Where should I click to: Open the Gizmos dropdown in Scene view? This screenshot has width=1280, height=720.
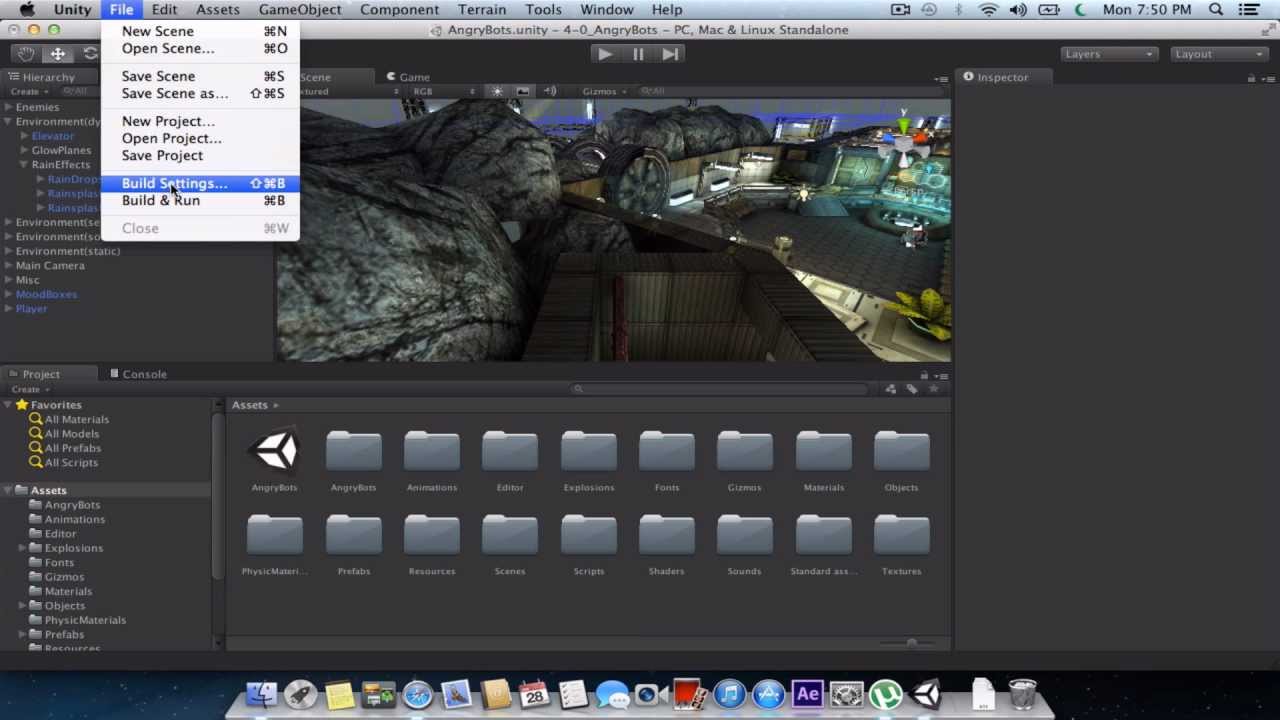coord(605,91)
